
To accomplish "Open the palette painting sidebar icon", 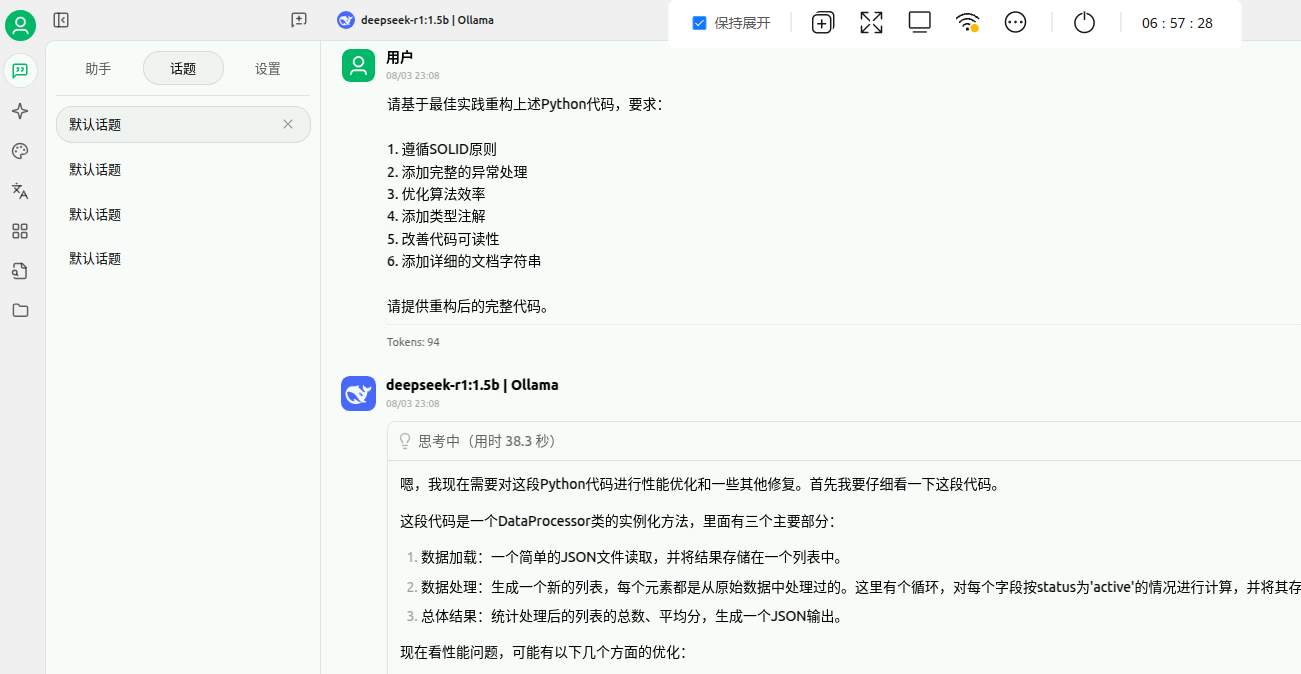I will coord(20,151).
